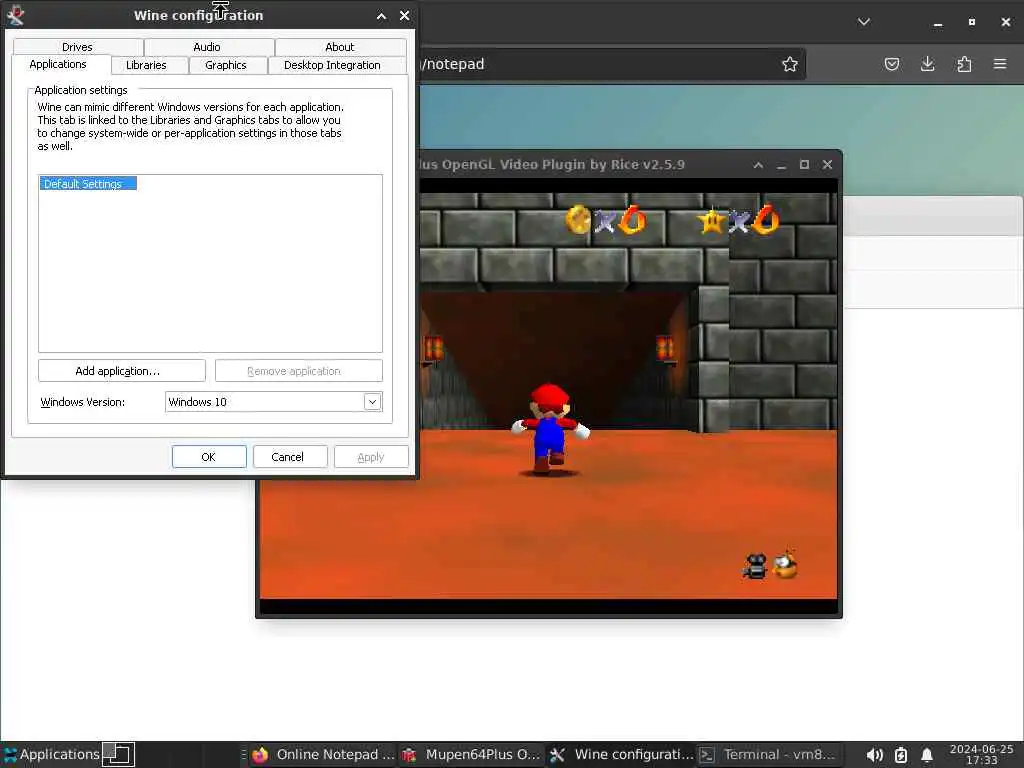Switch to Wine configuration taskbar item
Screen dimensions: 1024x768
[x=620, y=754]
